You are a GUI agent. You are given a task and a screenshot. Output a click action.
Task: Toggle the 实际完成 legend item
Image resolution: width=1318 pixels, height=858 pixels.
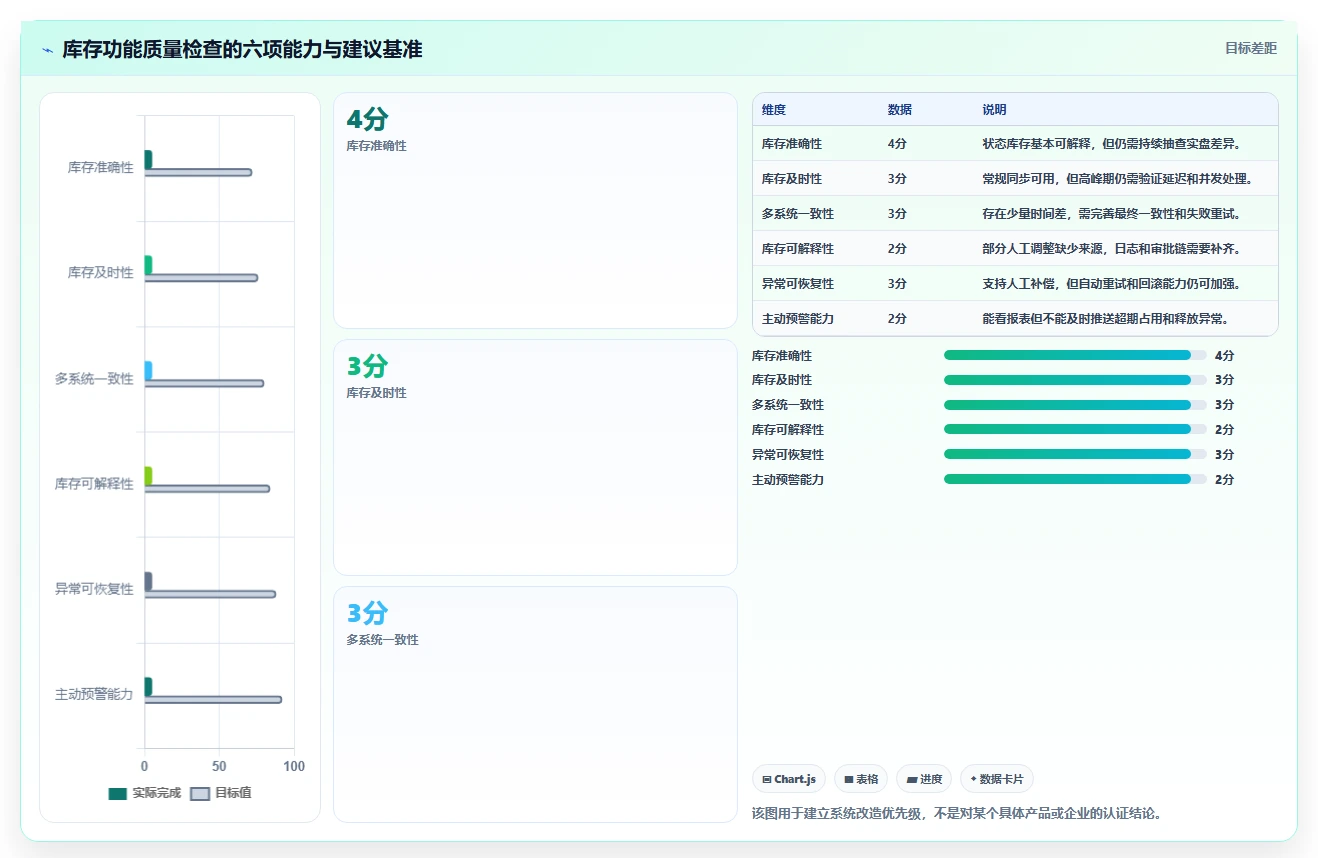pyautogui.click(x=145, y=793)
